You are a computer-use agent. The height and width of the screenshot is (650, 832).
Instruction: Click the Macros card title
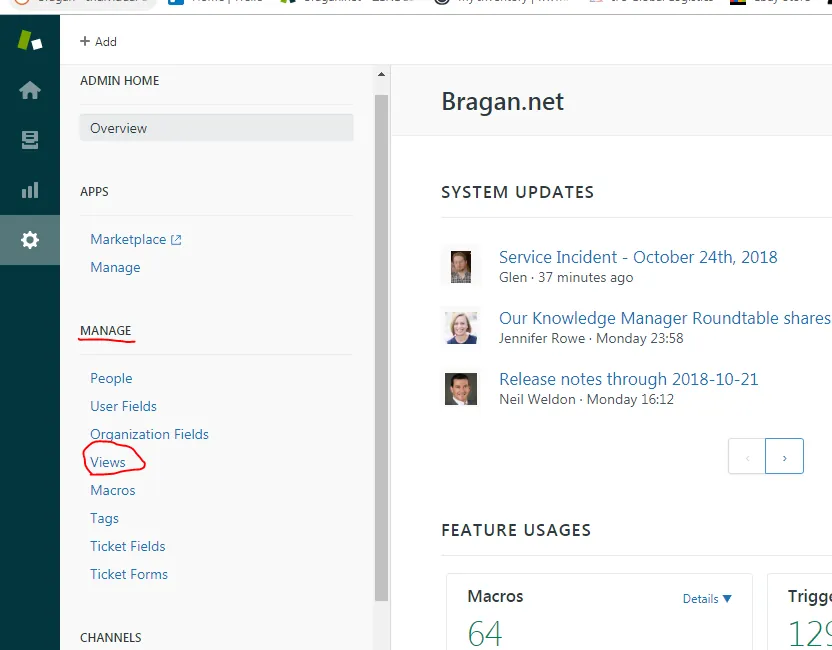click(x=495, y=596)
